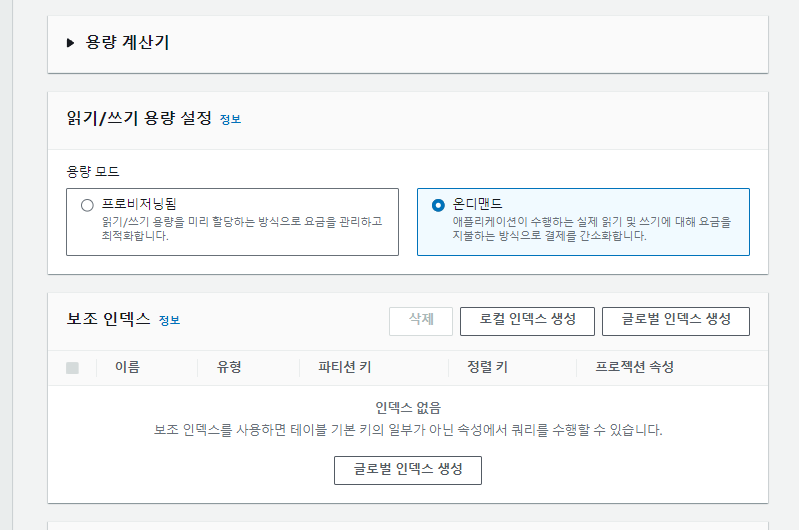Click 글로벌 인덱스 생성 in the table header bar
The height and width of the screenshot is (530, 799).
click(x=676, y=320)
